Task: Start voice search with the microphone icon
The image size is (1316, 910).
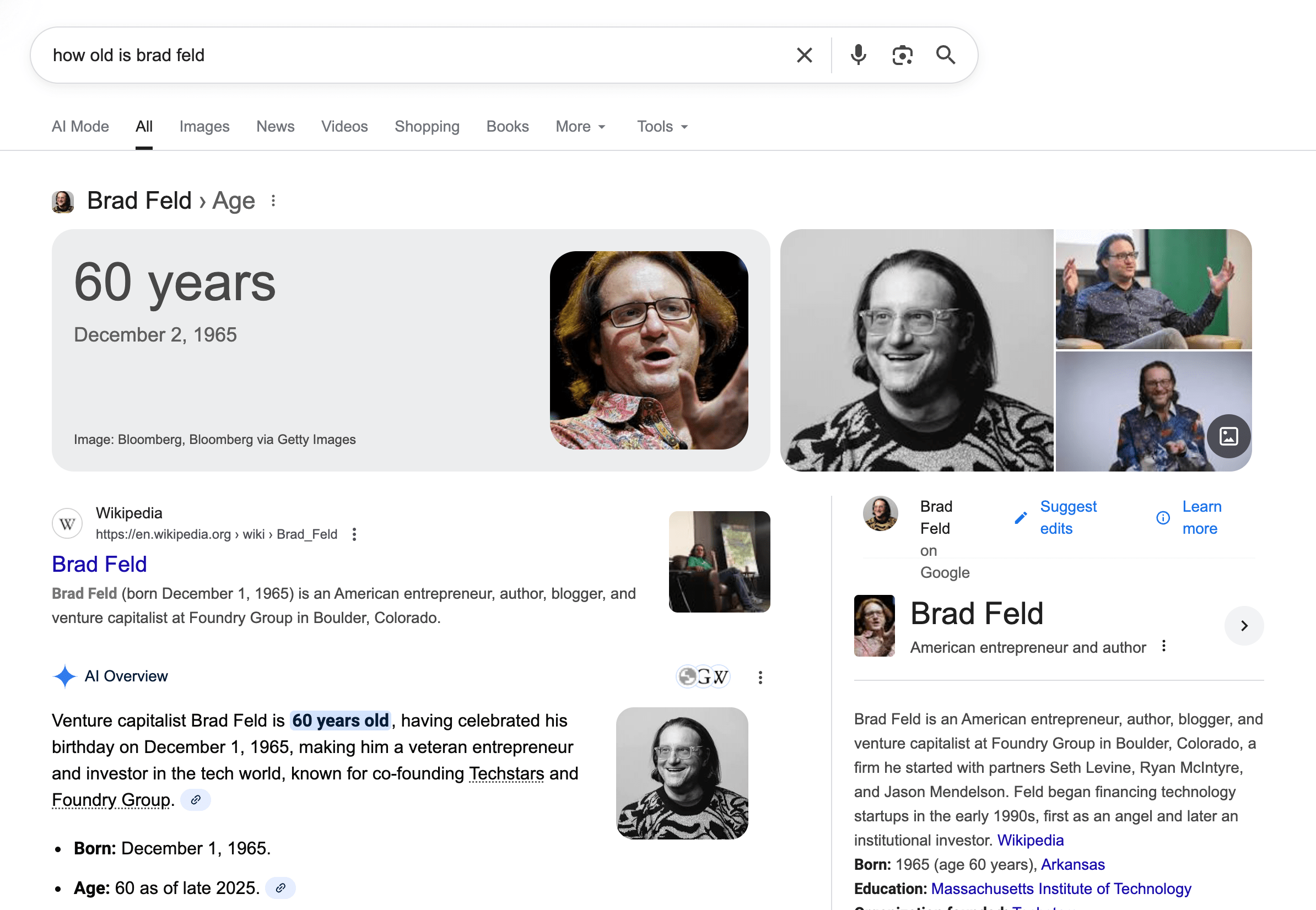Action: 858,55
